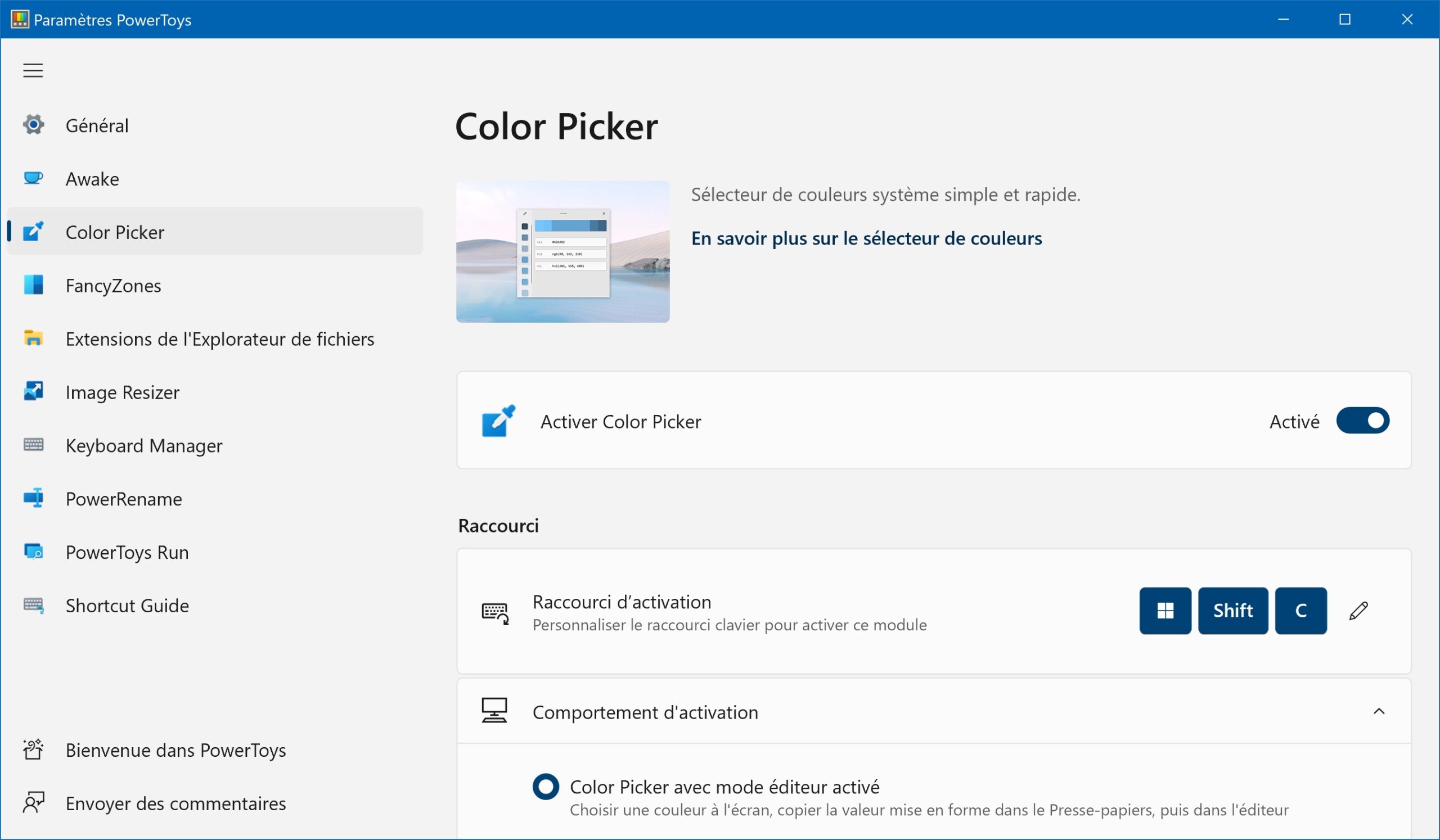The image size is (1440, 840).
Task: Click the keyboard icon beside Raccourci d'activation
Action: point(495,613)
